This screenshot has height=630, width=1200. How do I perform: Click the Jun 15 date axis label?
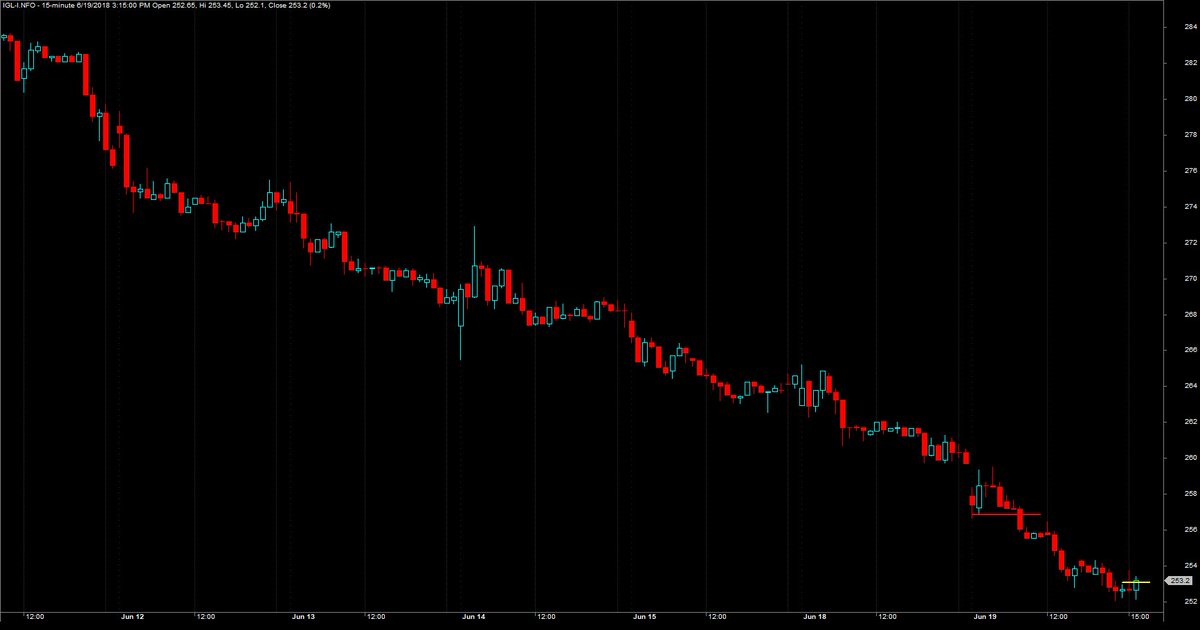pos(645,617)
